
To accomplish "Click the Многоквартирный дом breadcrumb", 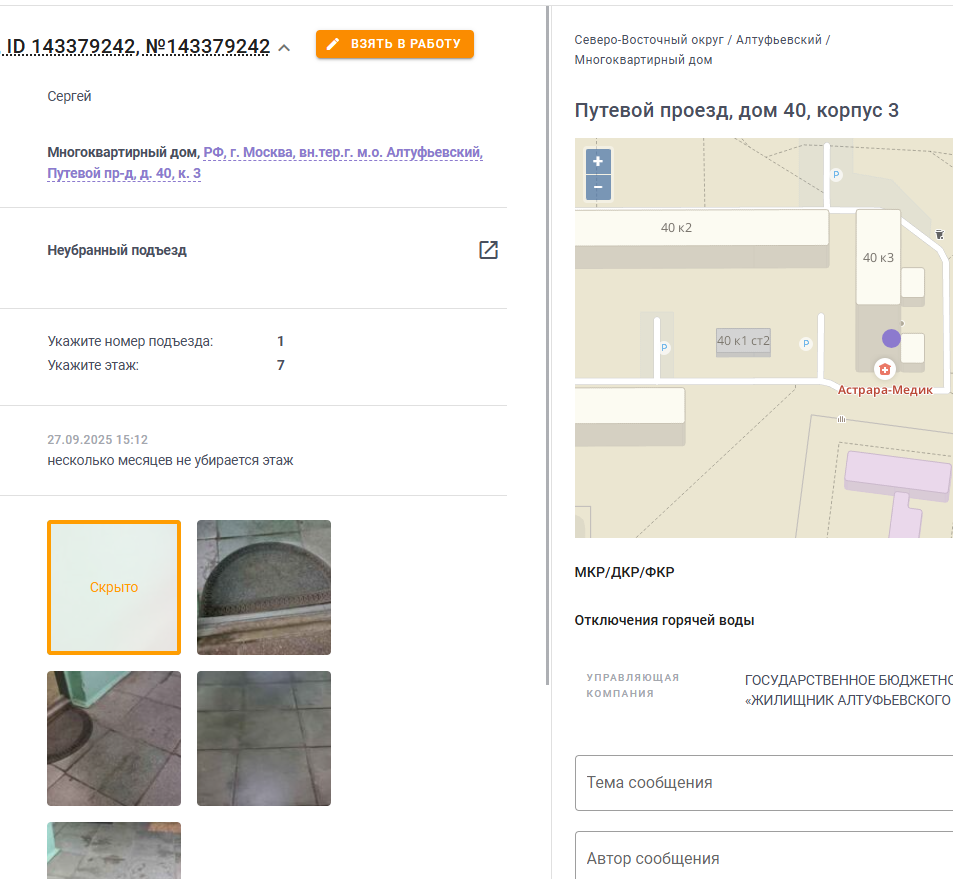I will click(x=643, y=60).
